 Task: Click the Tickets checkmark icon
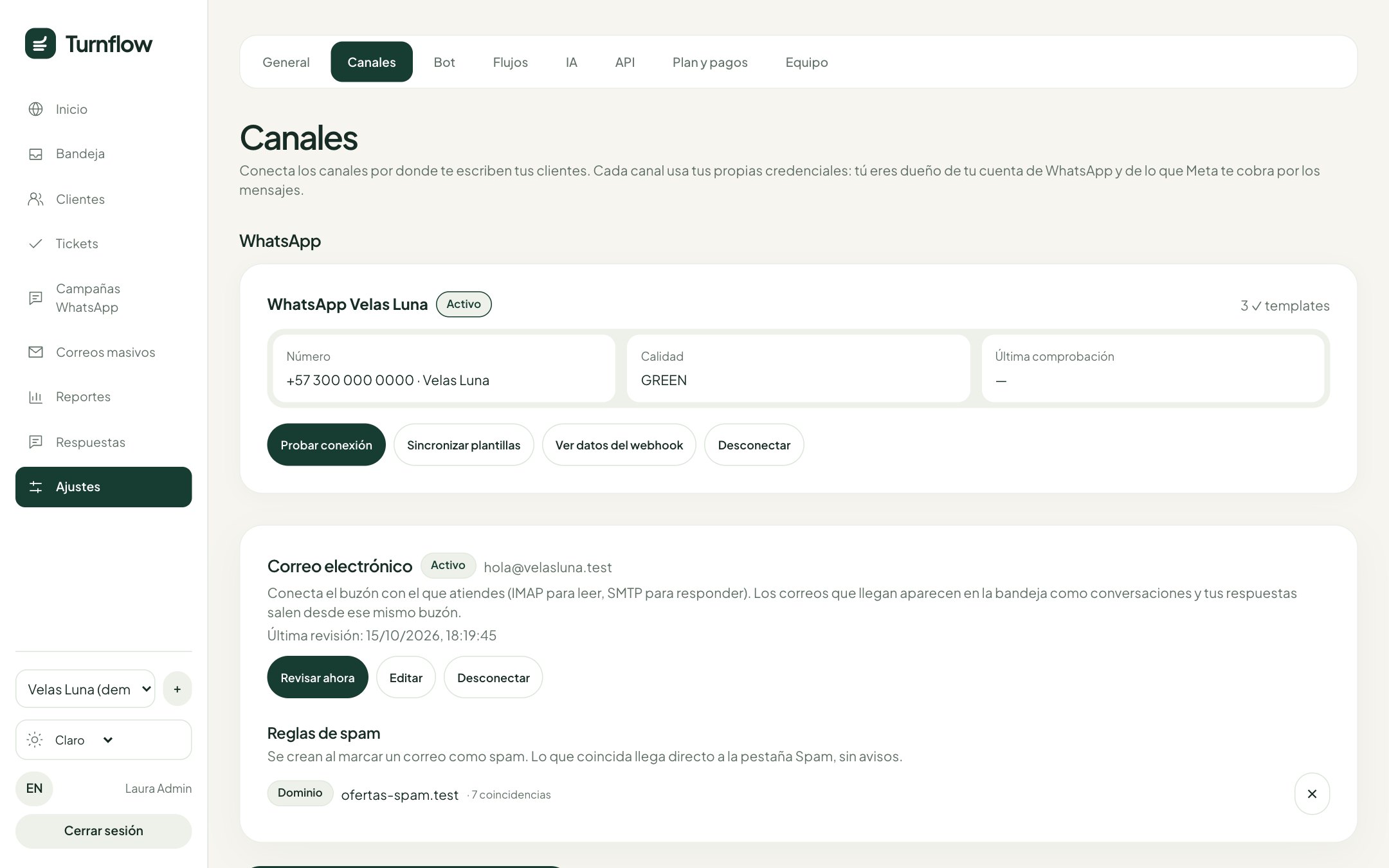(36, 244)
